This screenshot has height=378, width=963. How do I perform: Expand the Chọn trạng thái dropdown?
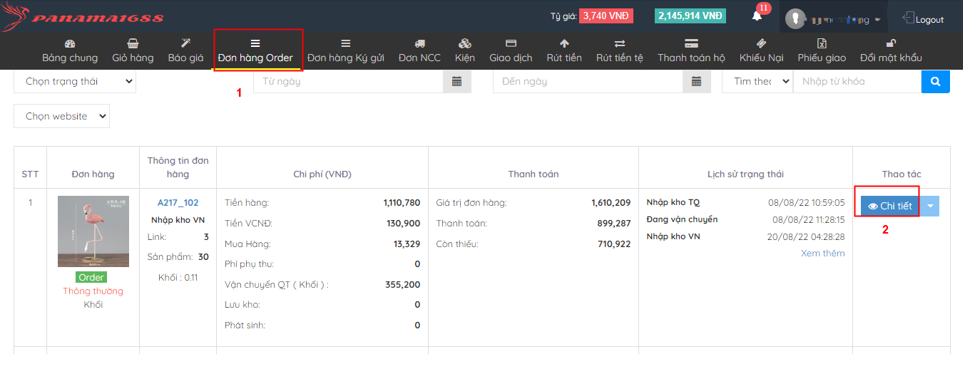pyautogui.click(x=75, y=81)
